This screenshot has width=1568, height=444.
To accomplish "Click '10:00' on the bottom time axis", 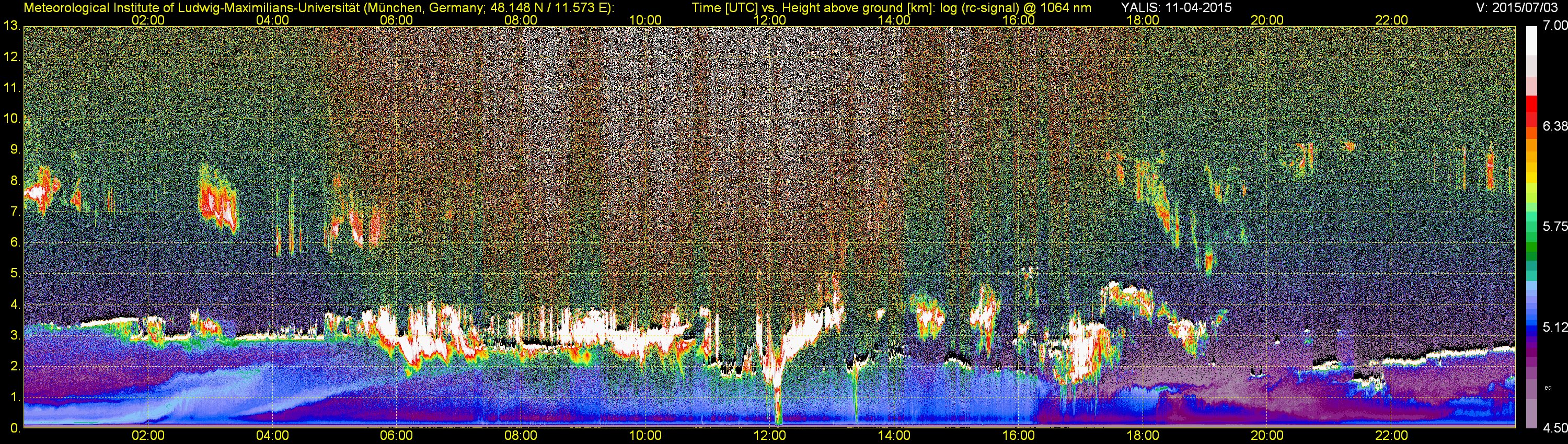I will click(645, 436).
